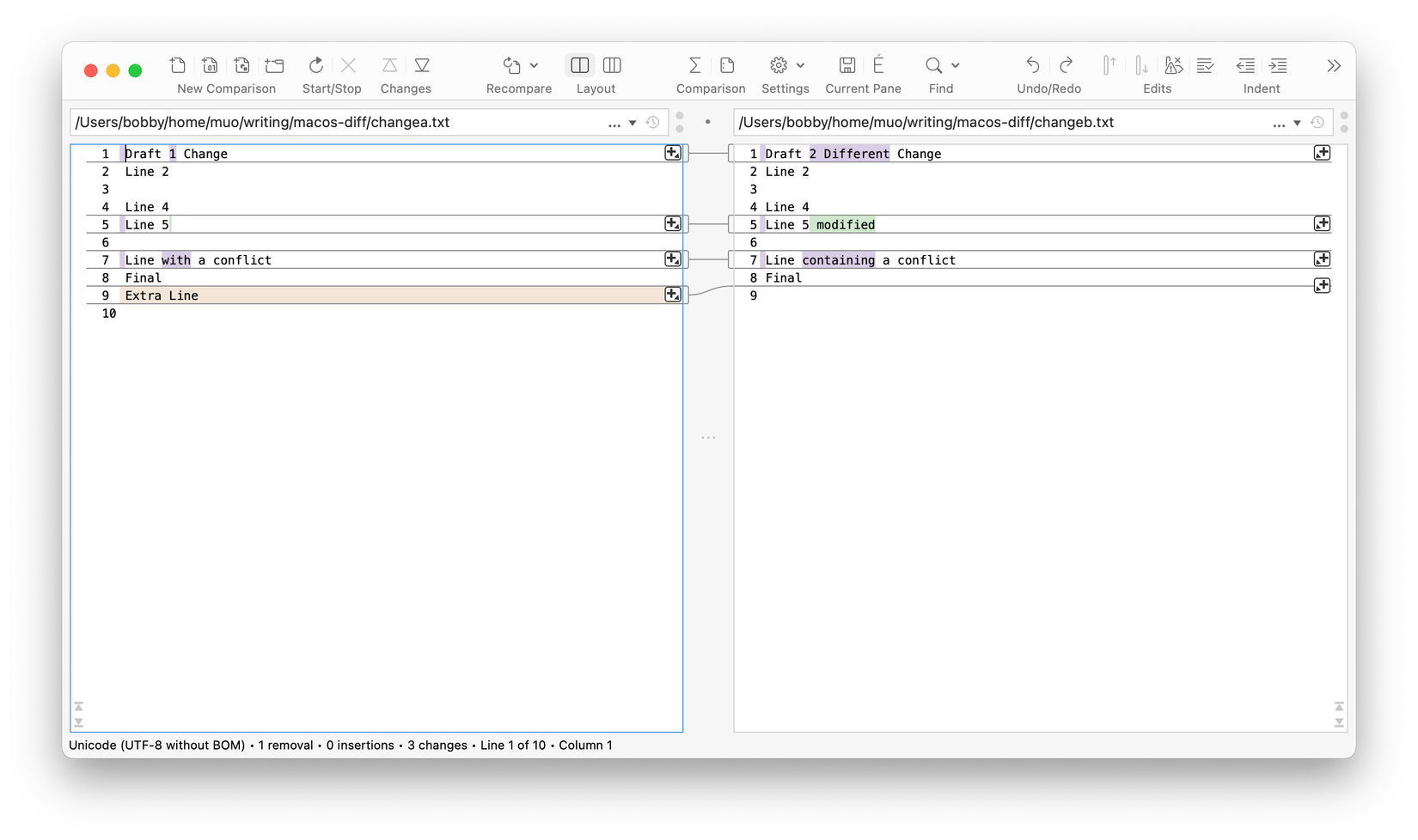
Task: Jump to the previous change with the up triangle
Action: tap(389, 66)
